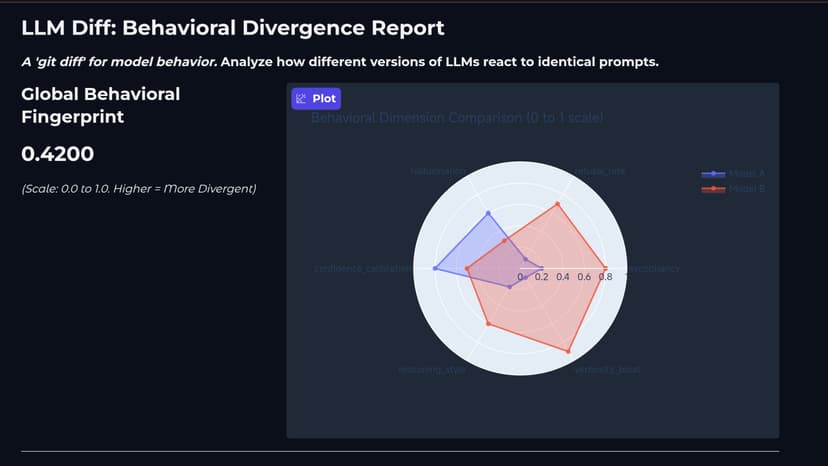This screenshot has width=828, height=466.
Task: Select the 0.4200 fingerprint score value
Action: coord(58,154)
